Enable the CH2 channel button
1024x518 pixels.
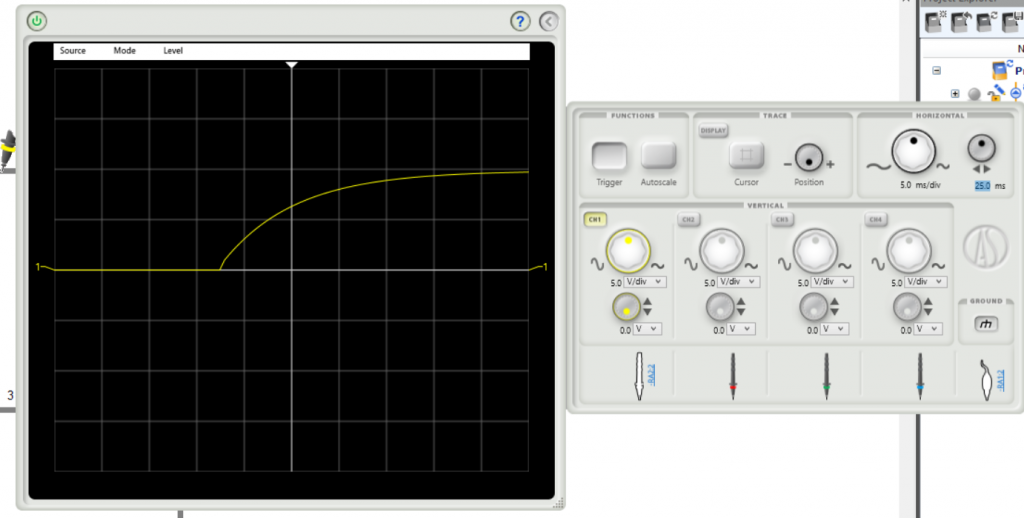click(688, 219)
